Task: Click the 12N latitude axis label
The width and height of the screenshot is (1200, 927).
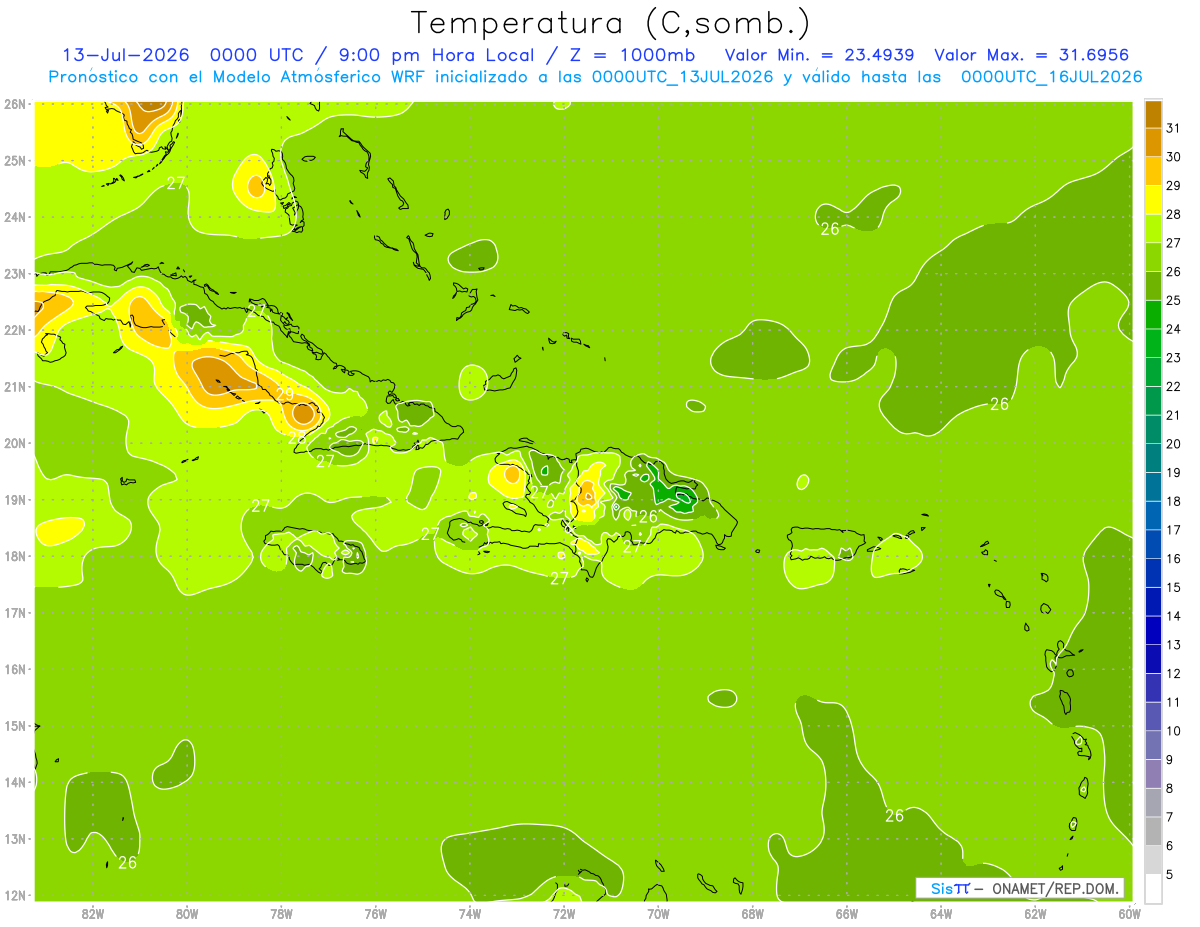Action: click(x=15, y=895)
